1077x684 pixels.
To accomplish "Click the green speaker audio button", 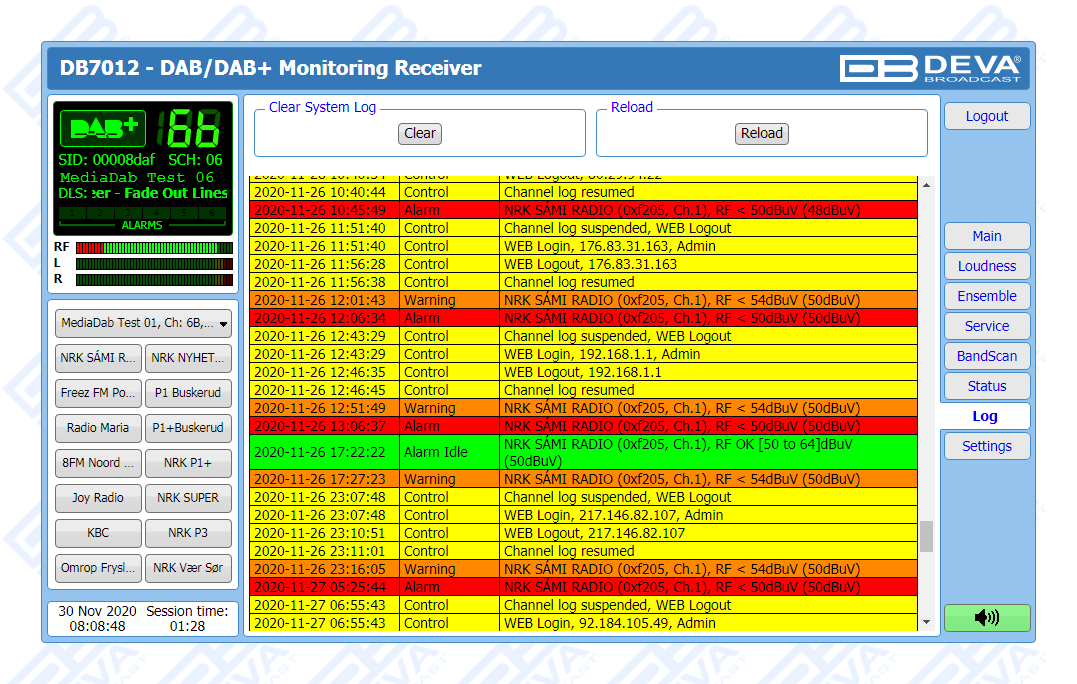I will coord(986,618).
